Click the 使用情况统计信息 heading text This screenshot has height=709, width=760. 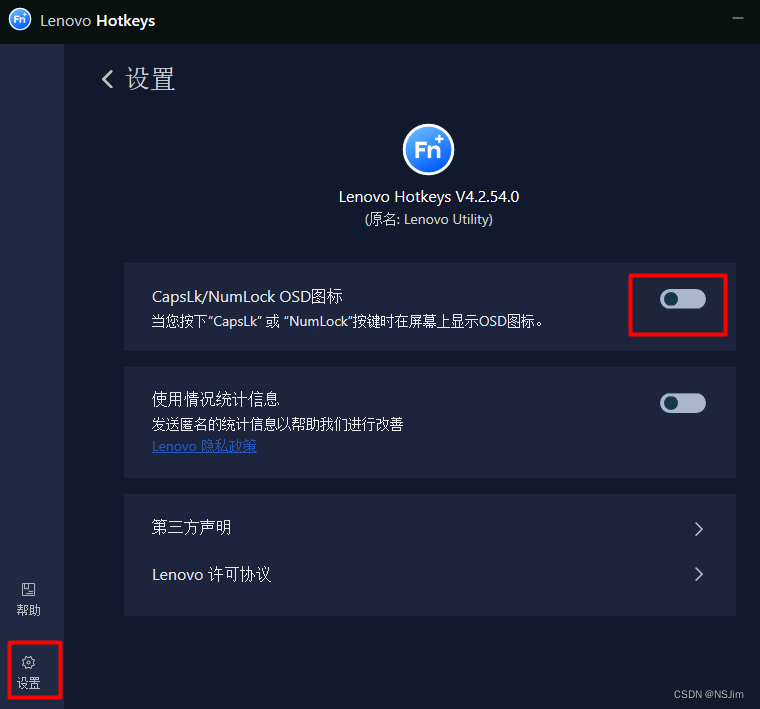point(216,399)
